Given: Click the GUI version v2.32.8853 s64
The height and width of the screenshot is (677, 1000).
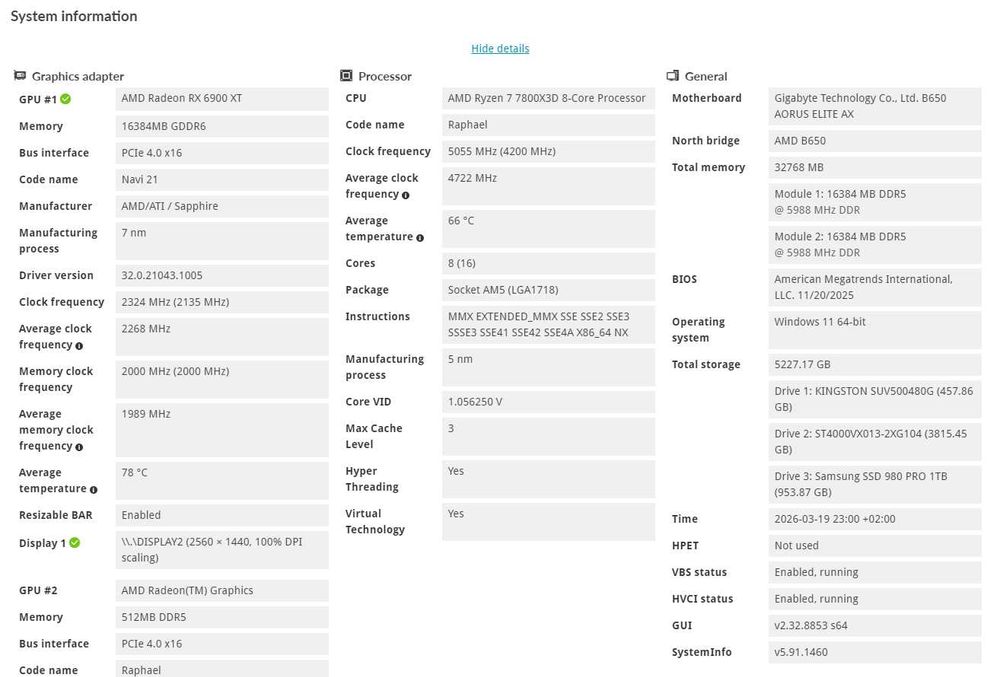Looking at the screenshot, I should tap(875, 626).
